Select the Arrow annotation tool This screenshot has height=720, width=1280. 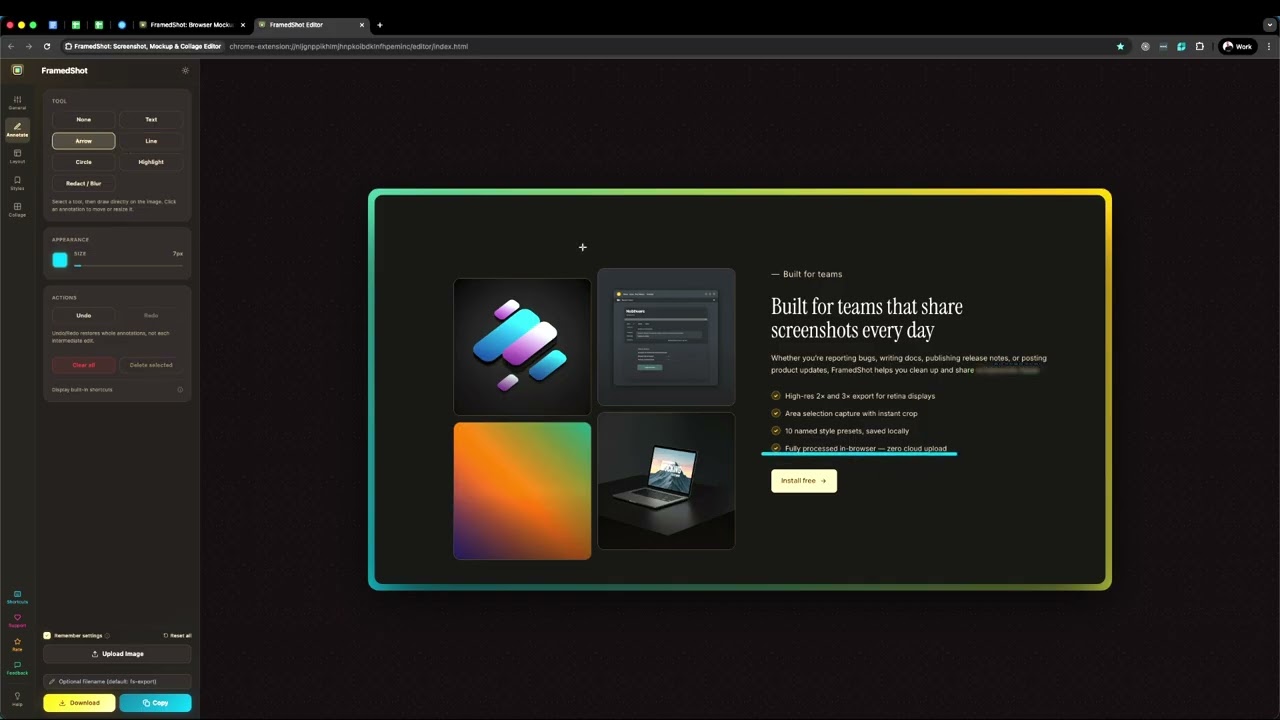[84, 141]
